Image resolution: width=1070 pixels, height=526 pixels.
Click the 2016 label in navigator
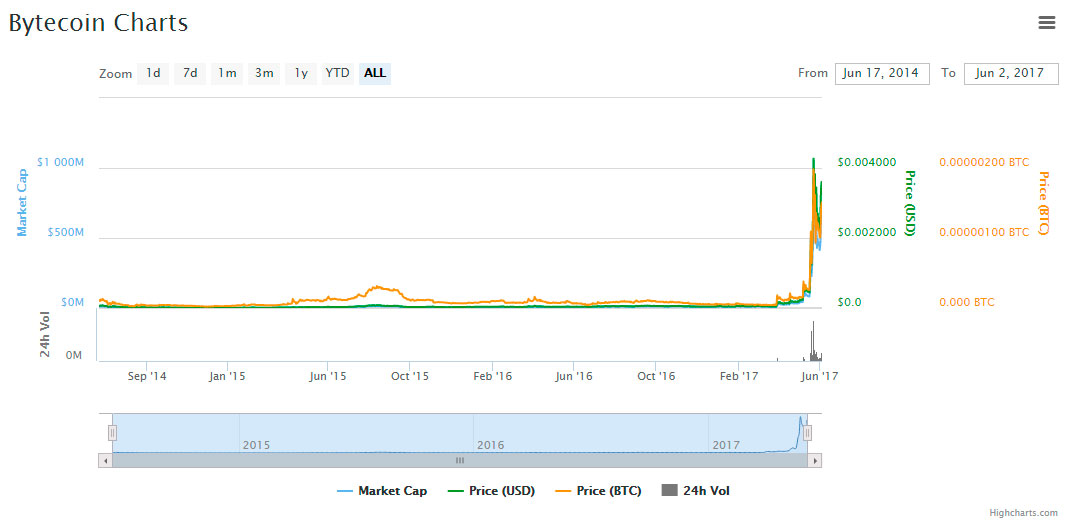click(x=491, y=445)
